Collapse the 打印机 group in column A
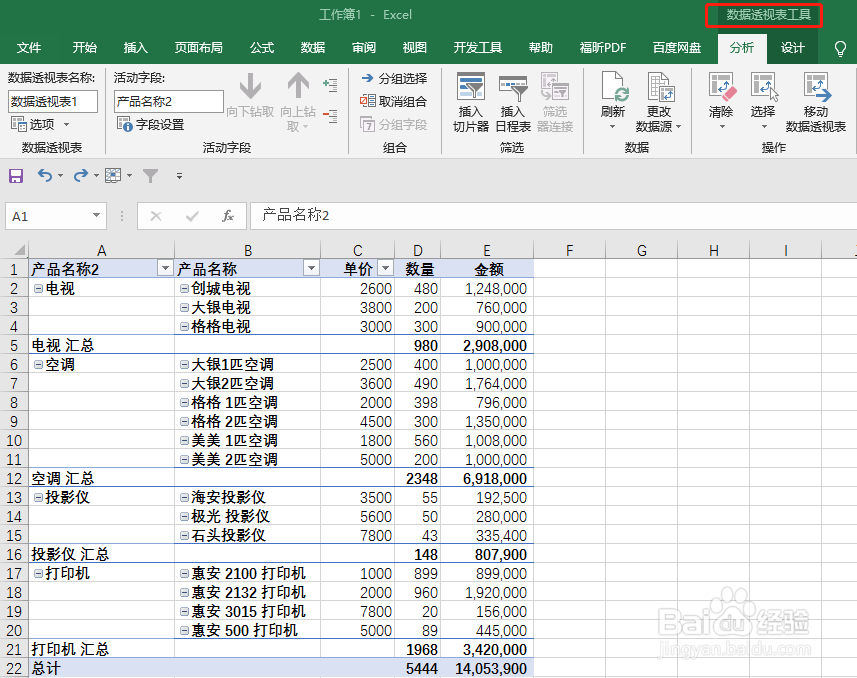This screenshot has width=857, height=678. (38, 573)
